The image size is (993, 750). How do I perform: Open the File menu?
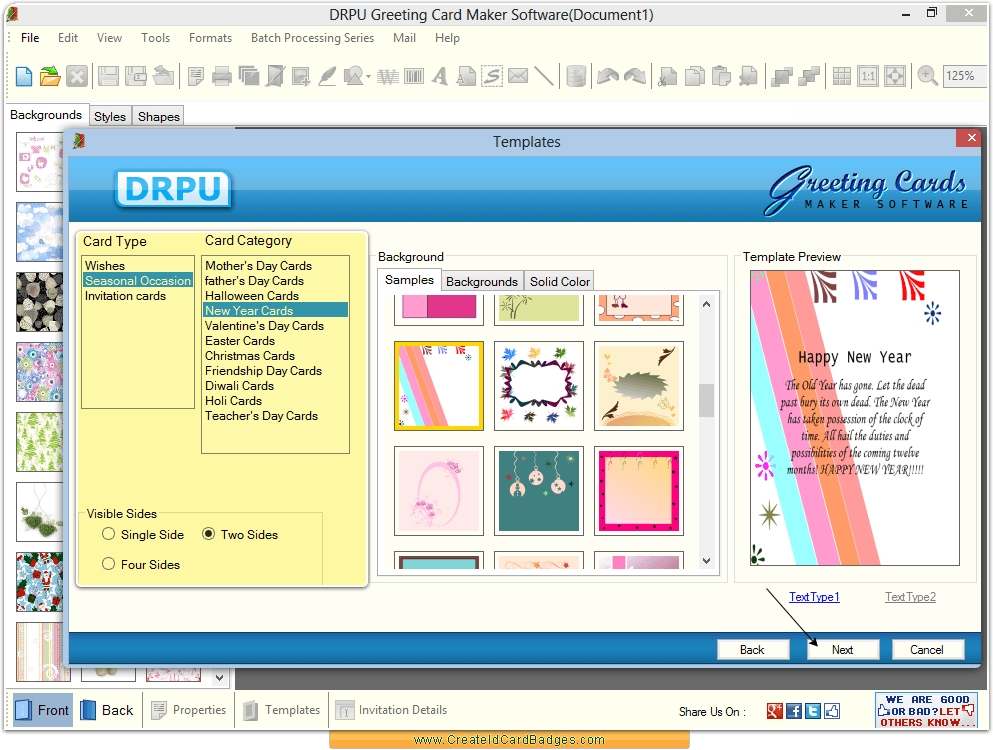30,38
